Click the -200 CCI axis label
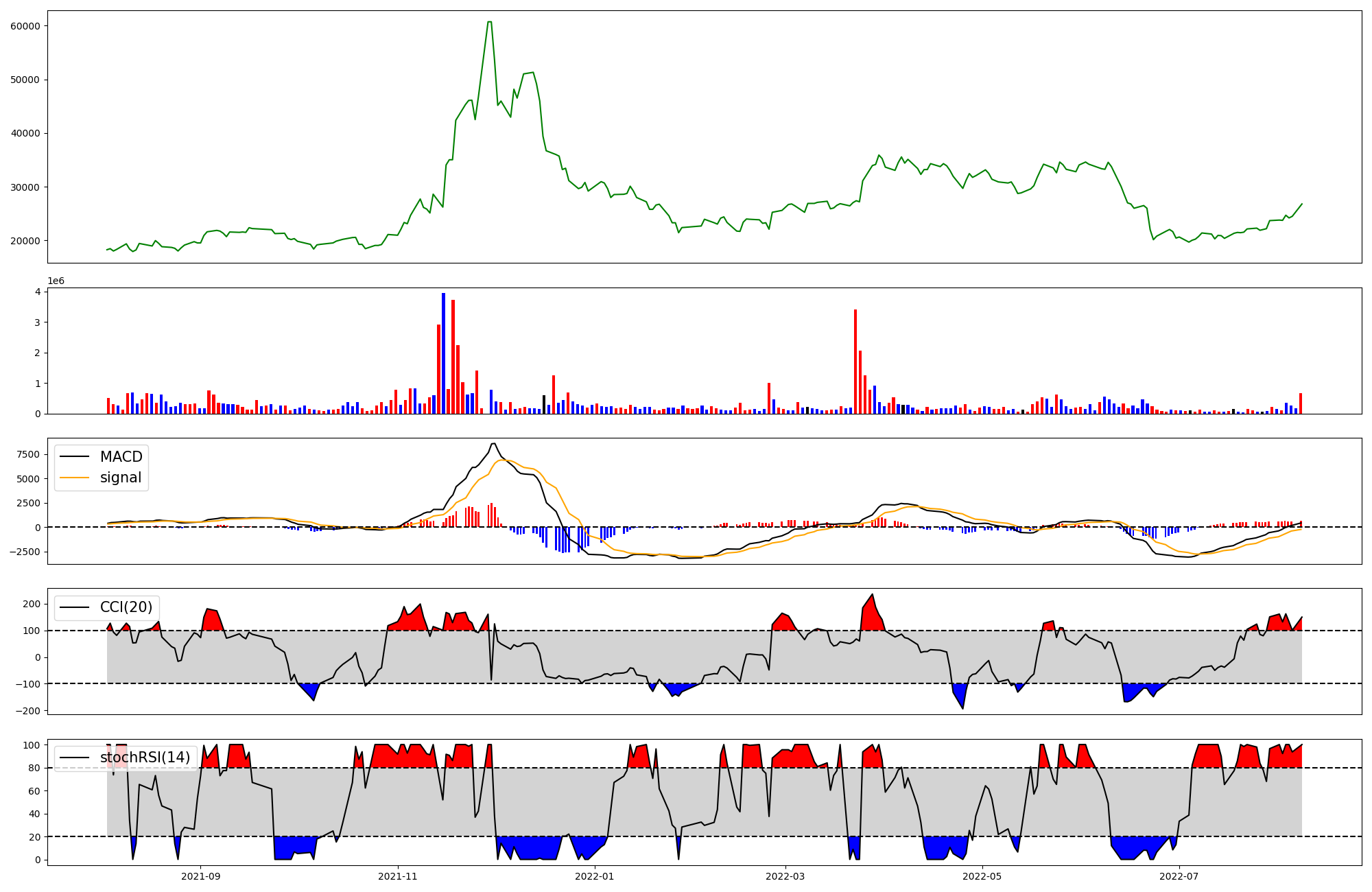Screen dimensions: 1372x892 (29, 711)
